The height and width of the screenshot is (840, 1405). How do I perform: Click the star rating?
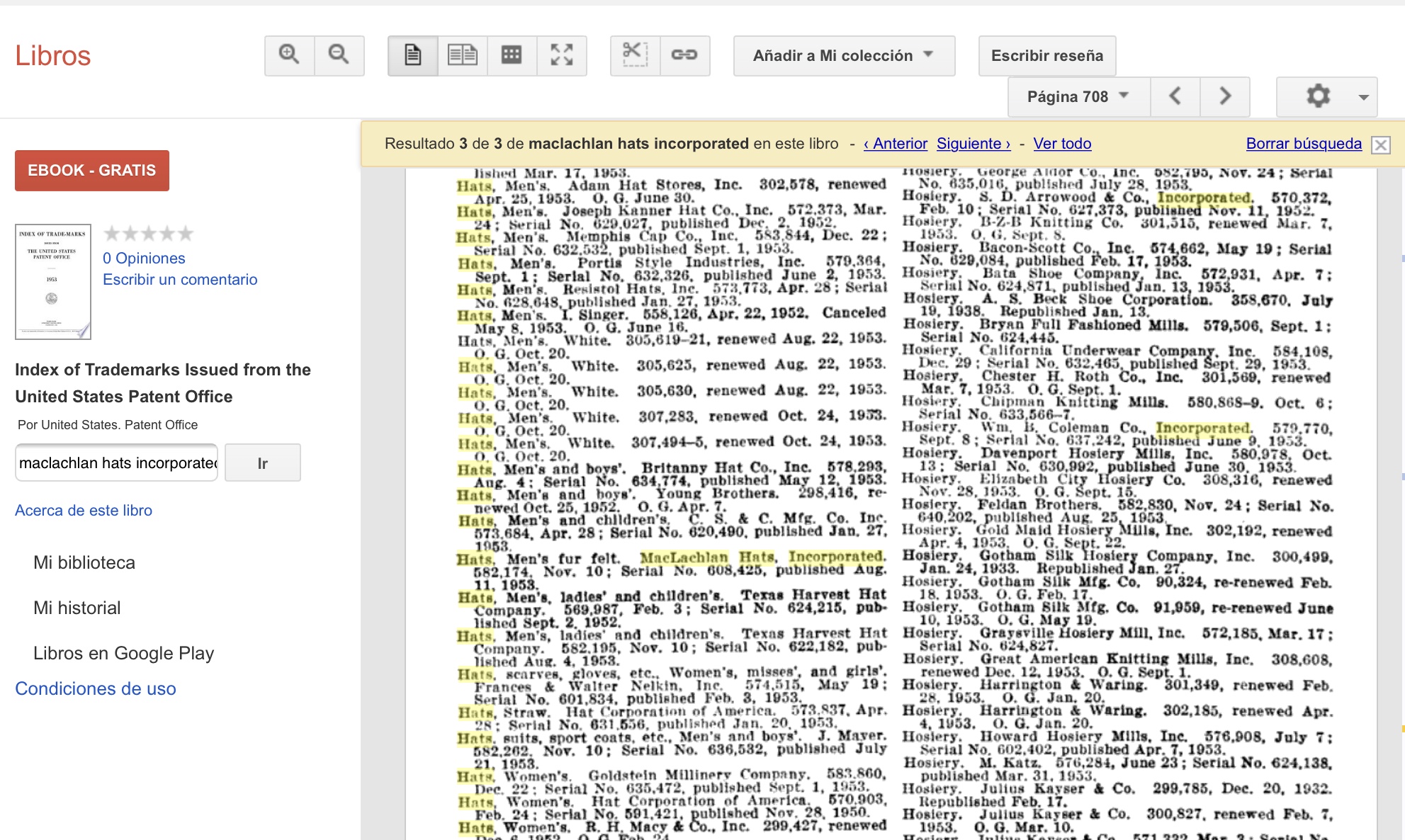click(149, 233)
